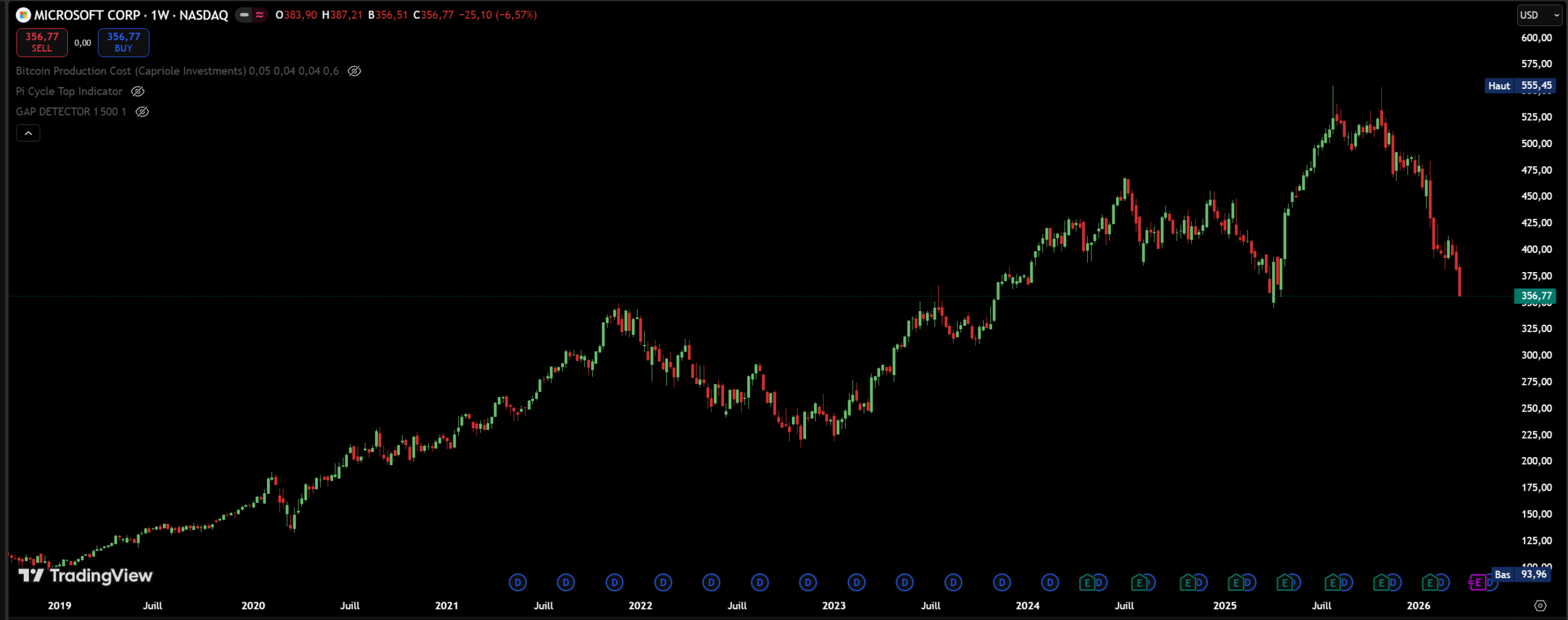1568x620 pixels.
Task: Click the pink wavy-lines icon in the title pill
Action: pyautogui.click(x=260, y=15)
